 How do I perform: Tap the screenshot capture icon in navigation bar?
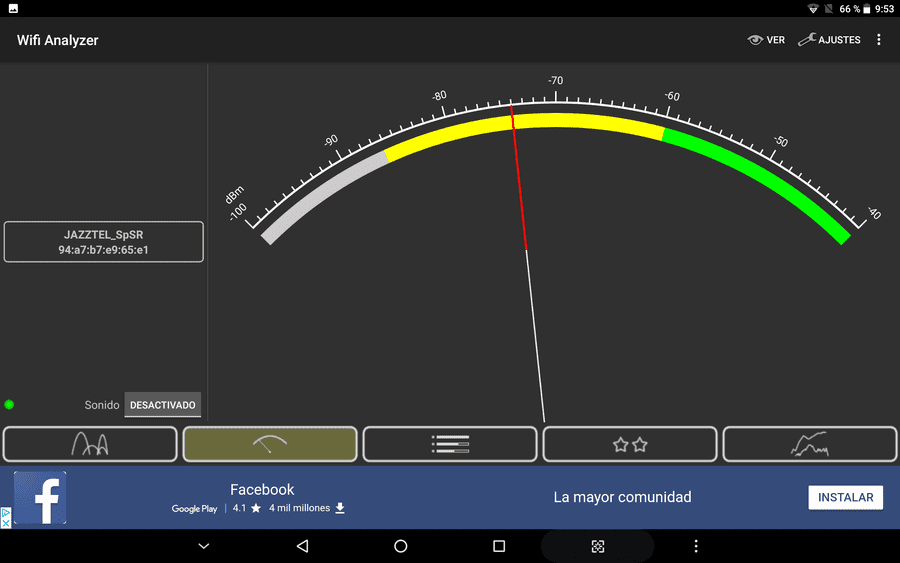point(598,546)
